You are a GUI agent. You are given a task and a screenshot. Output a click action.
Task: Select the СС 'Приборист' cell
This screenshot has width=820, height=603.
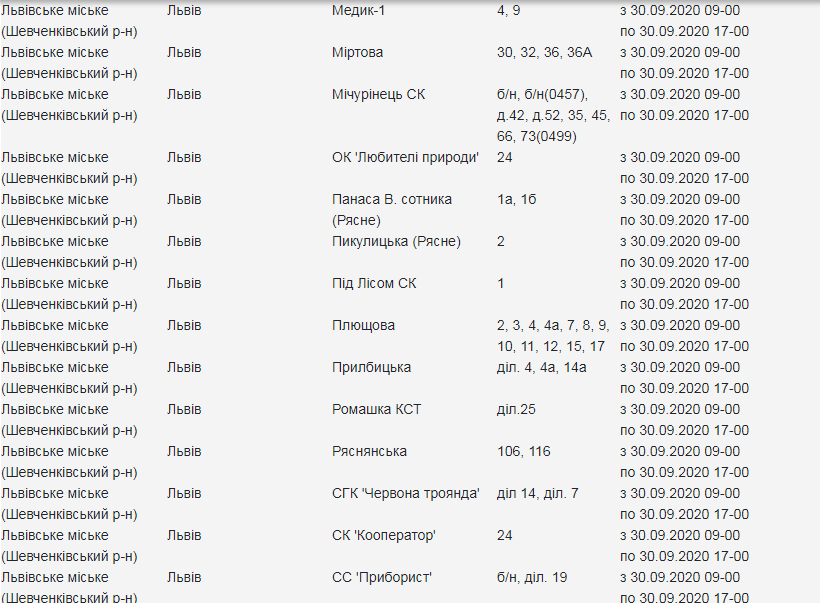click(x=382, y=577)
